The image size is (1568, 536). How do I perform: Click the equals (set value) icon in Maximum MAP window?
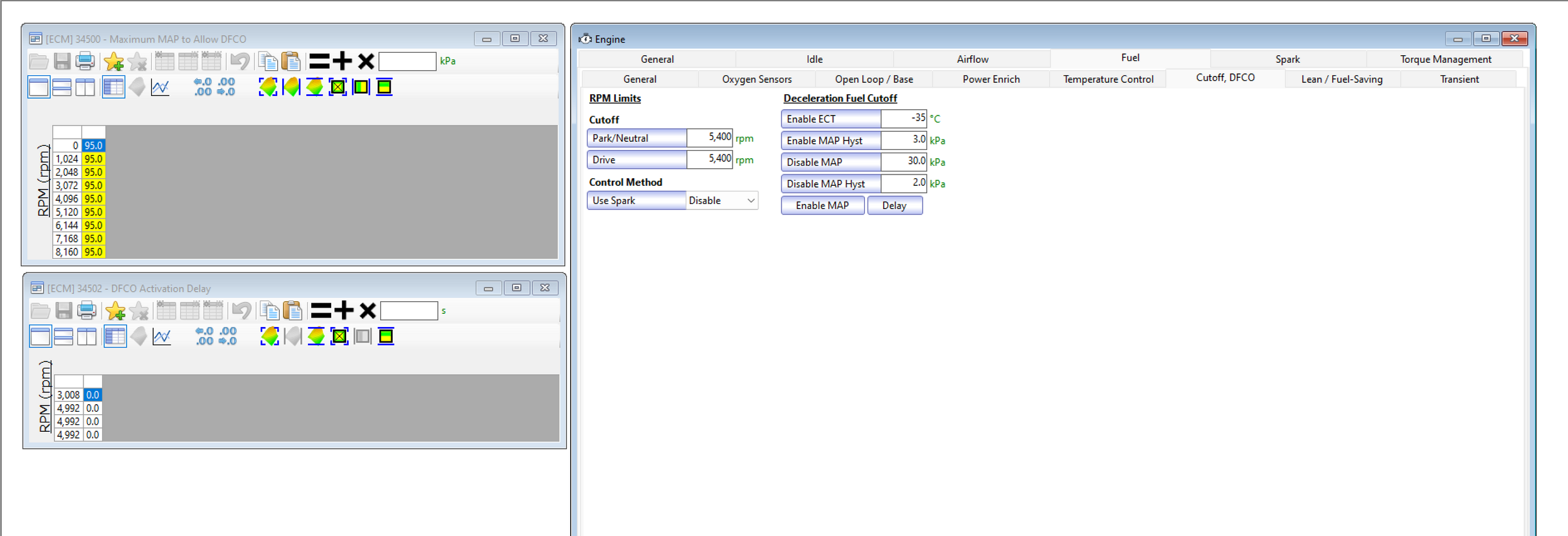pyautogui.click(x=319, y=62)
